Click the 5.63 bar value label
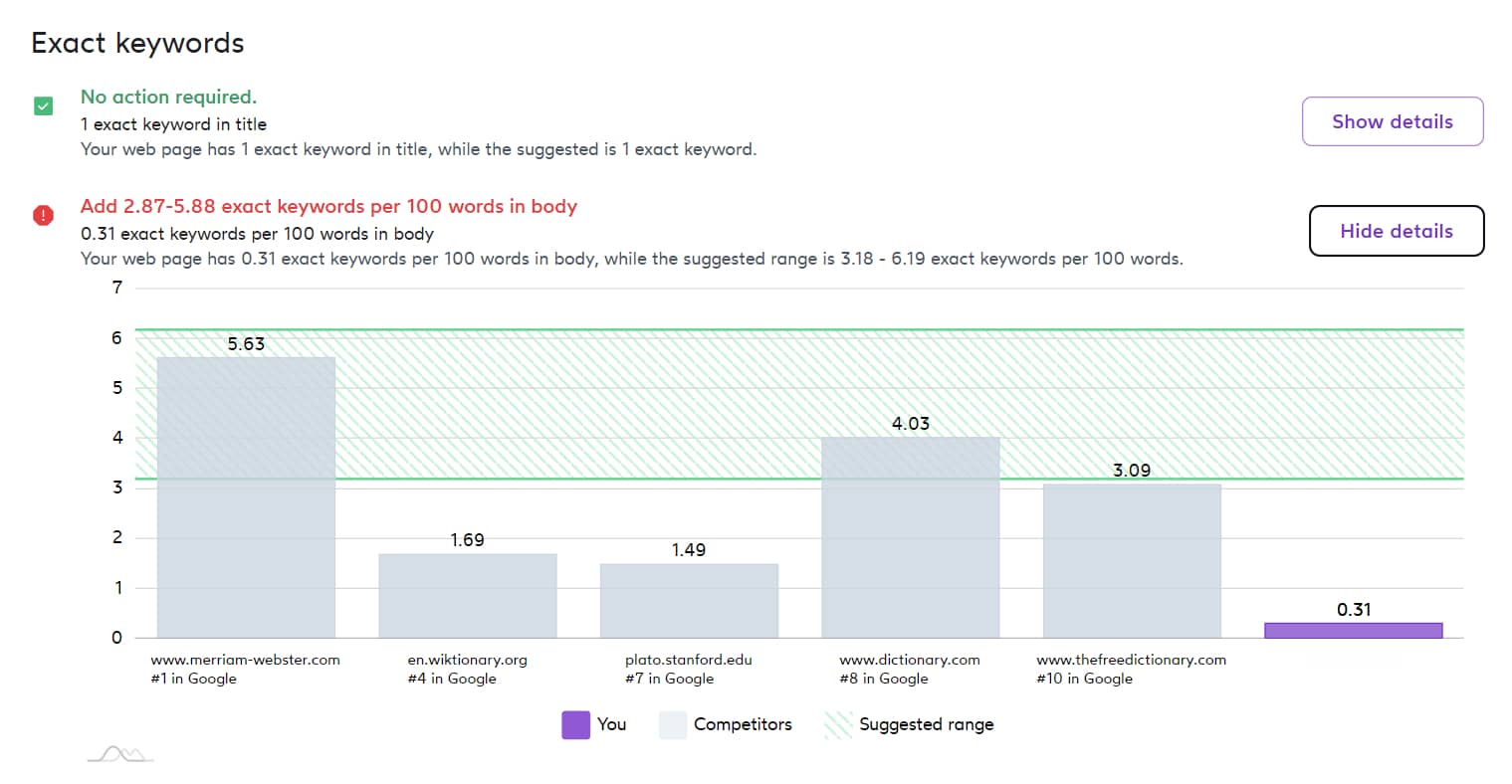Screen dimensions: 1512x784 click(x=246, y=344)
